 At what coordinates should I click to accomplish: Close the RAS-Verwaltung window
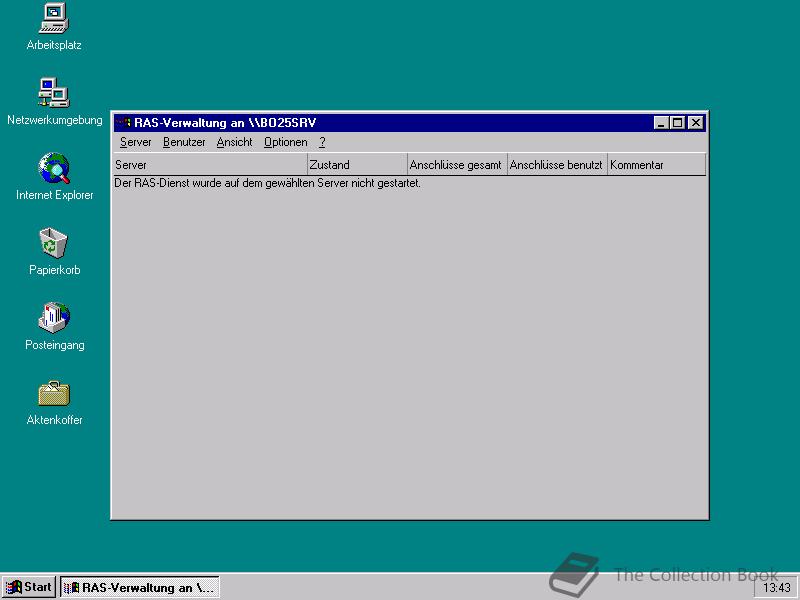click(x=696, y=122)
